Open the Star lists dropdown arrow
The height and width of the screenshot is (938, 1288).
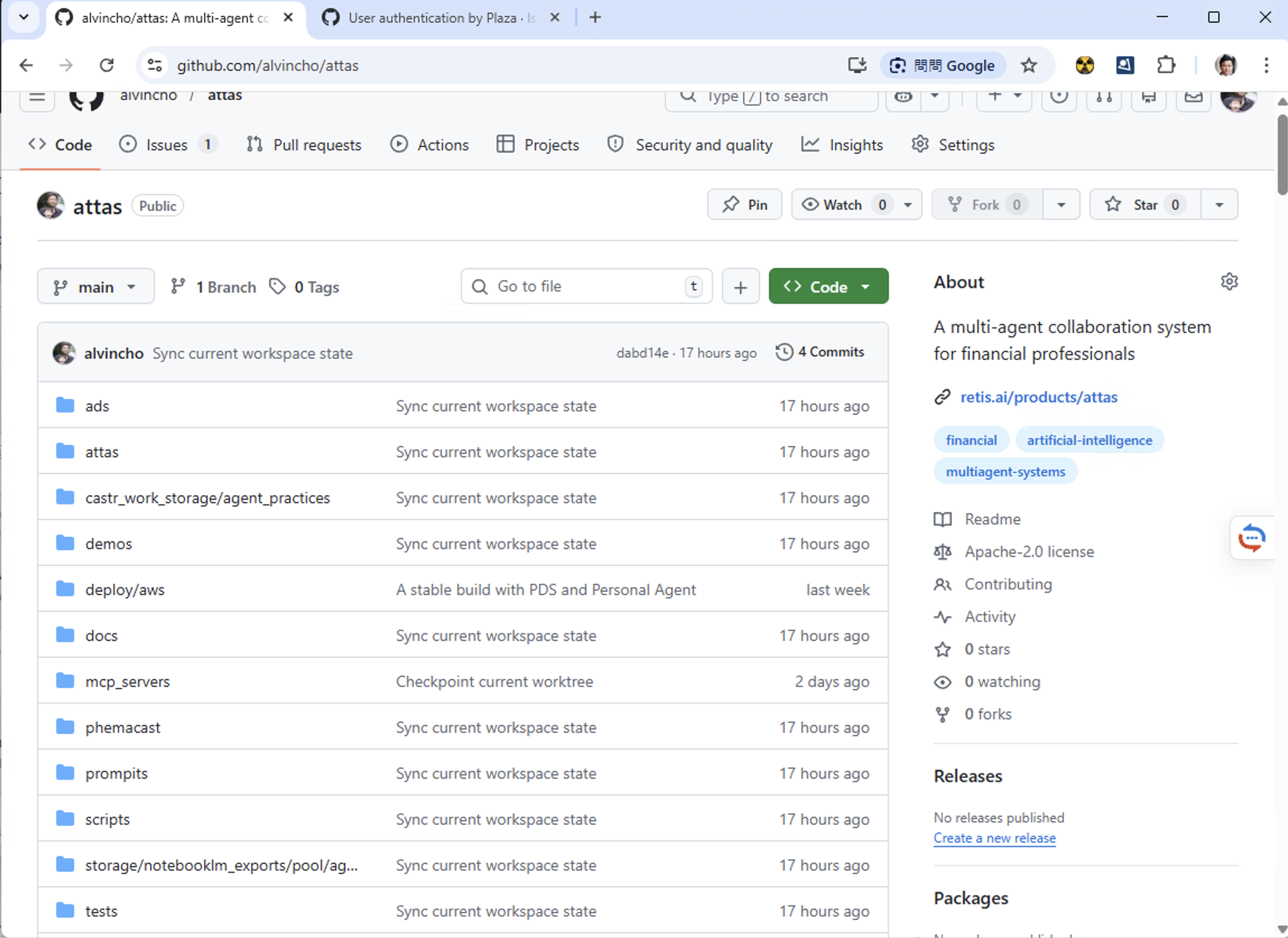[x=1218, y=205]
